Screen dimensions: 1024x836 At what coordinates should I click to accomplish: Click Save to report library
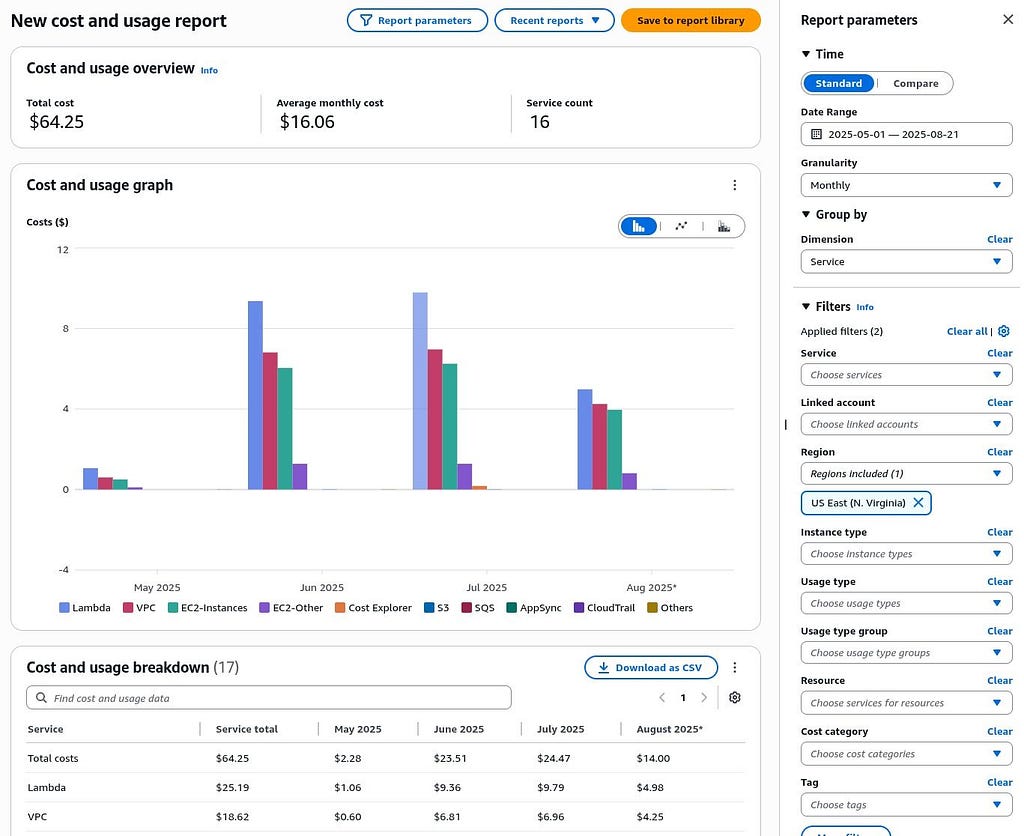click(x=690, y=20)
